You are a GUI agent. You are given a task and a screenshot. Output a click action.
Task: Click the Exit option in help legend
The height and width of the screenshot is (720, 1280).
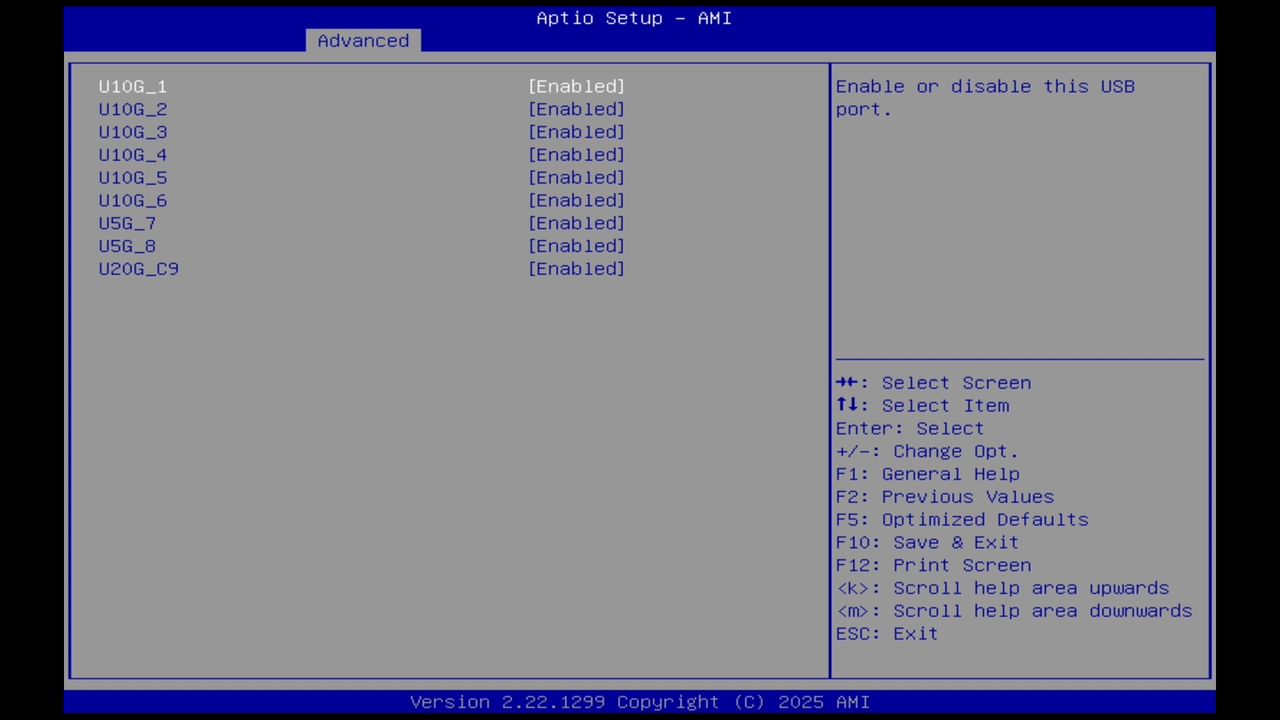coord(887,633)
